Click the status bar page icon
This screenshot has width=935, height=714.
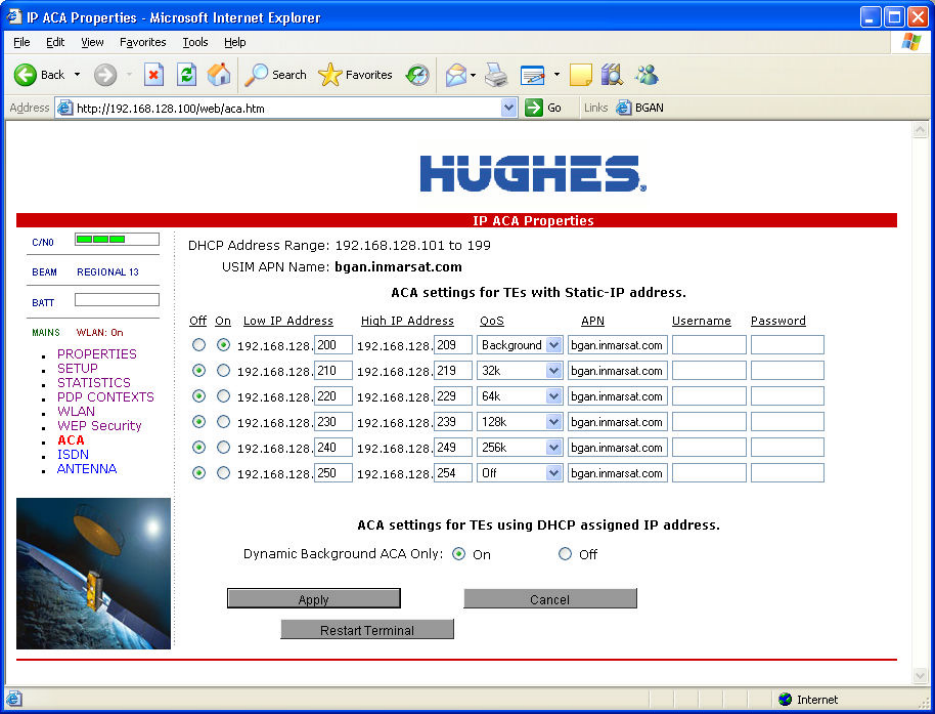click(x=14, y=698)
